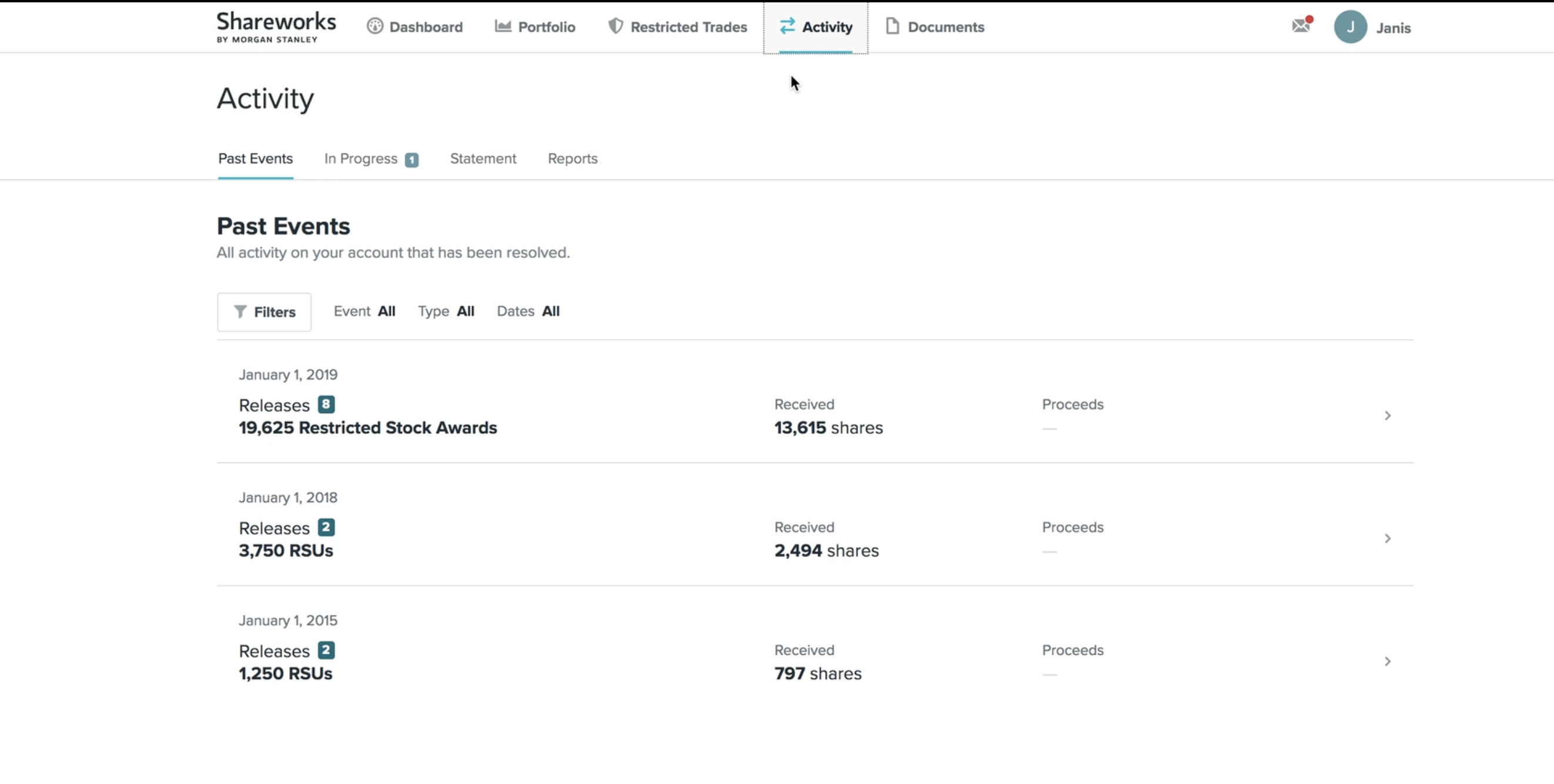Switch to the In Progress tab
This screenshot has height=784, width=1554.
click(370, 159)
